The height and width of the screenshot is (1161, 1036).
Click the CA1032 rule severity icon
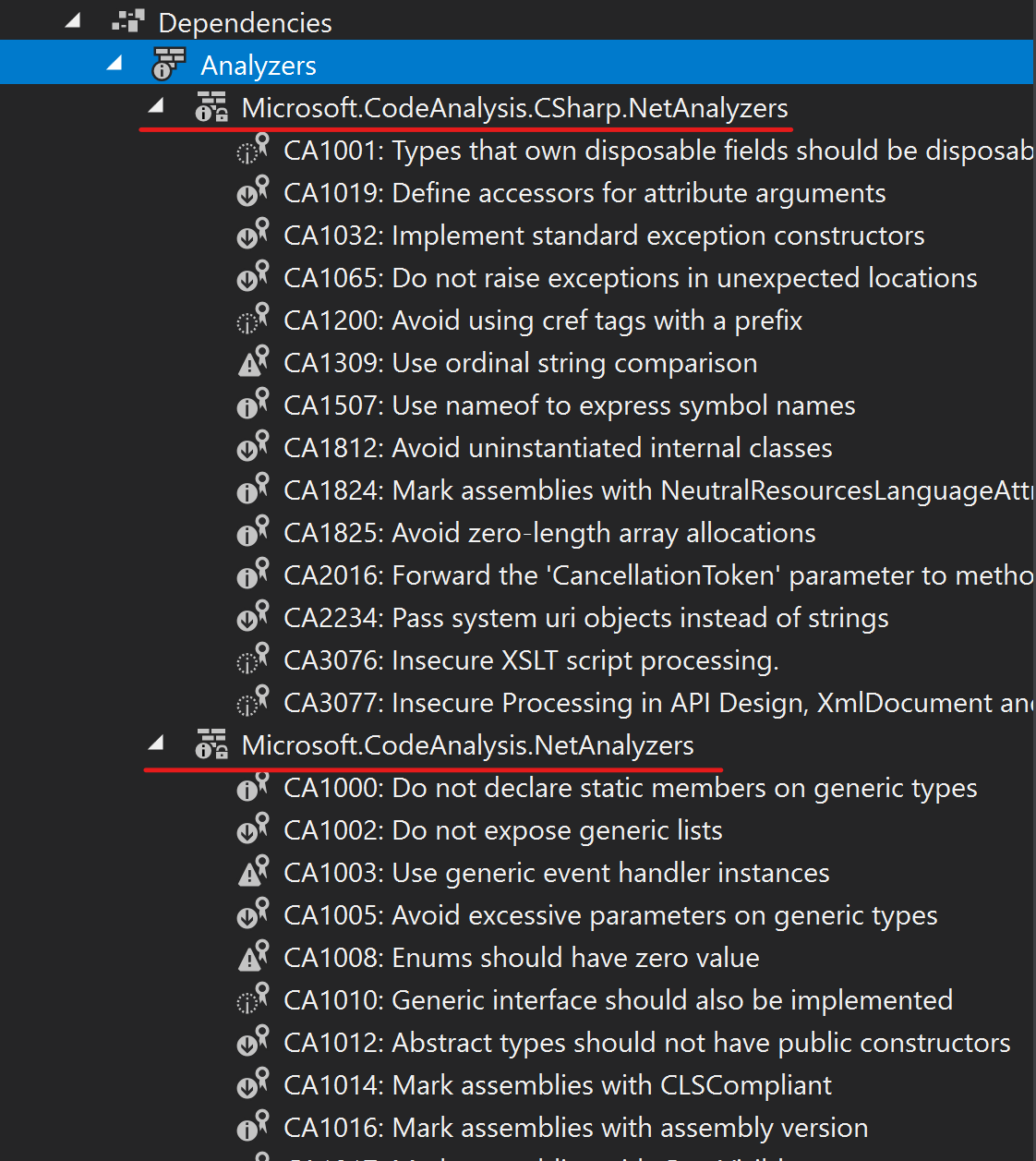tap(252, 235)
